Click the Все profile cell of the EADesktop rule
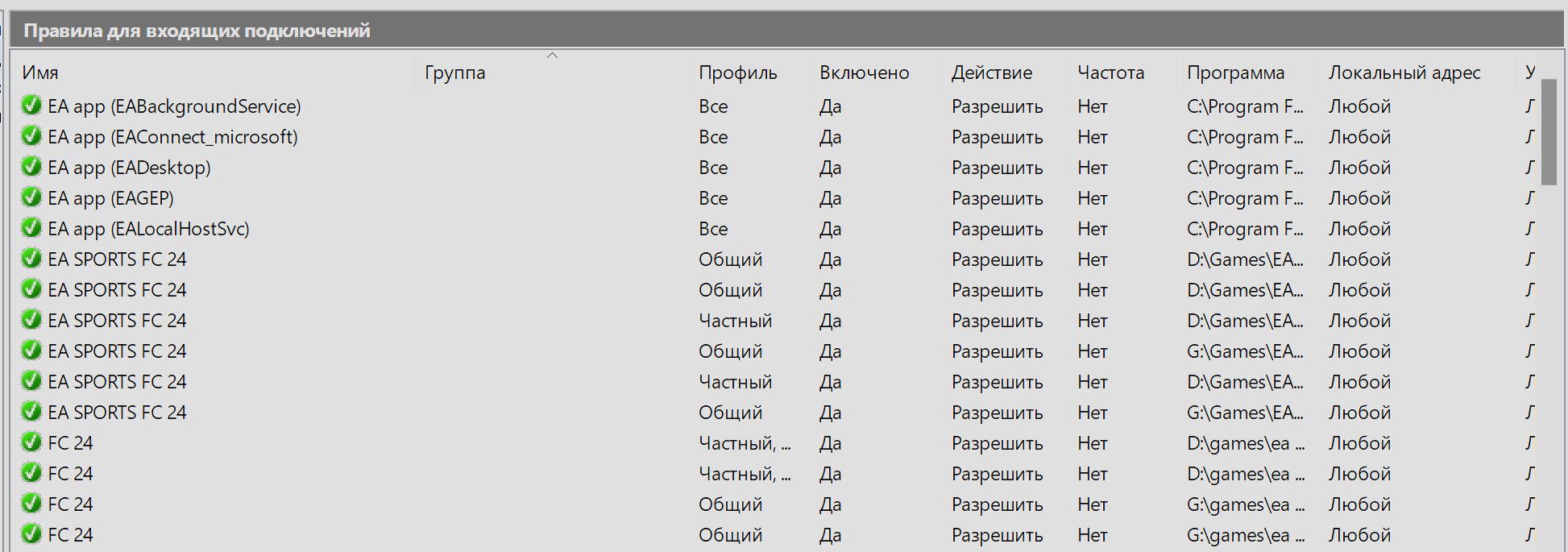Viewport: 1568px width, 552px height. [x=713, y=168]
